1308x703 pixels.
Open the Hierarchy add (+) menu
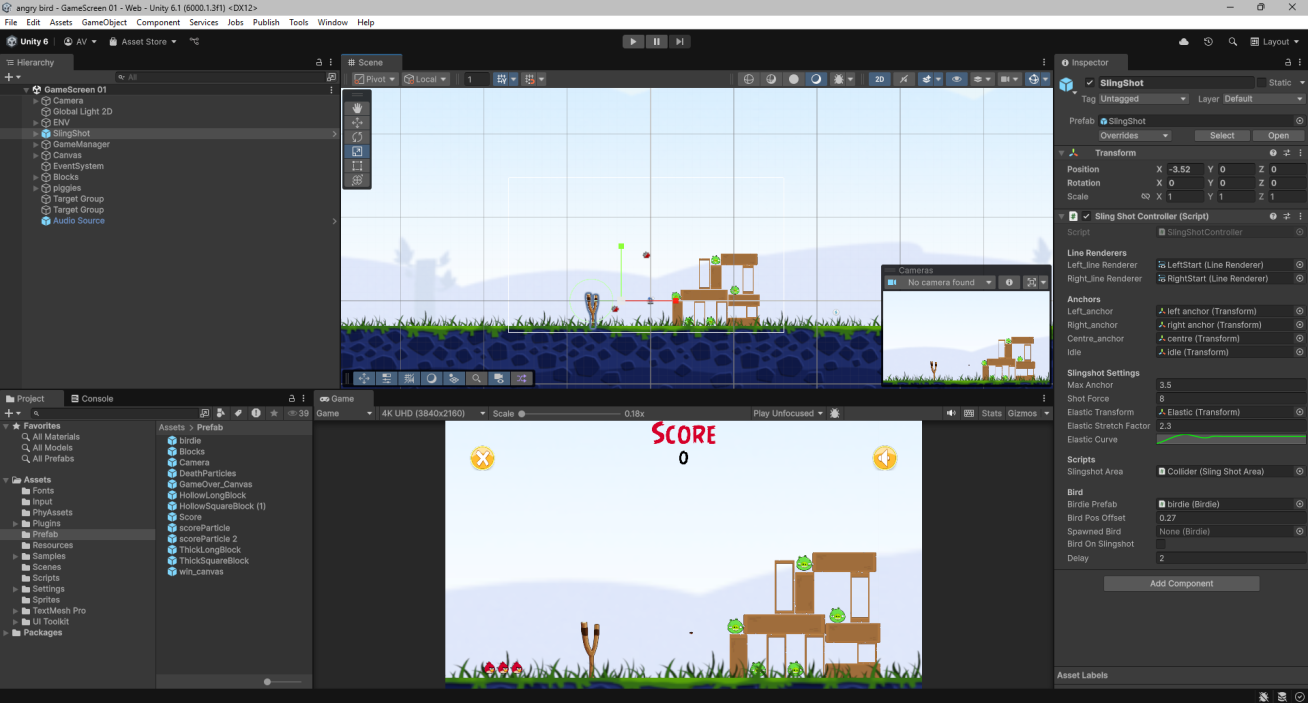11,77
